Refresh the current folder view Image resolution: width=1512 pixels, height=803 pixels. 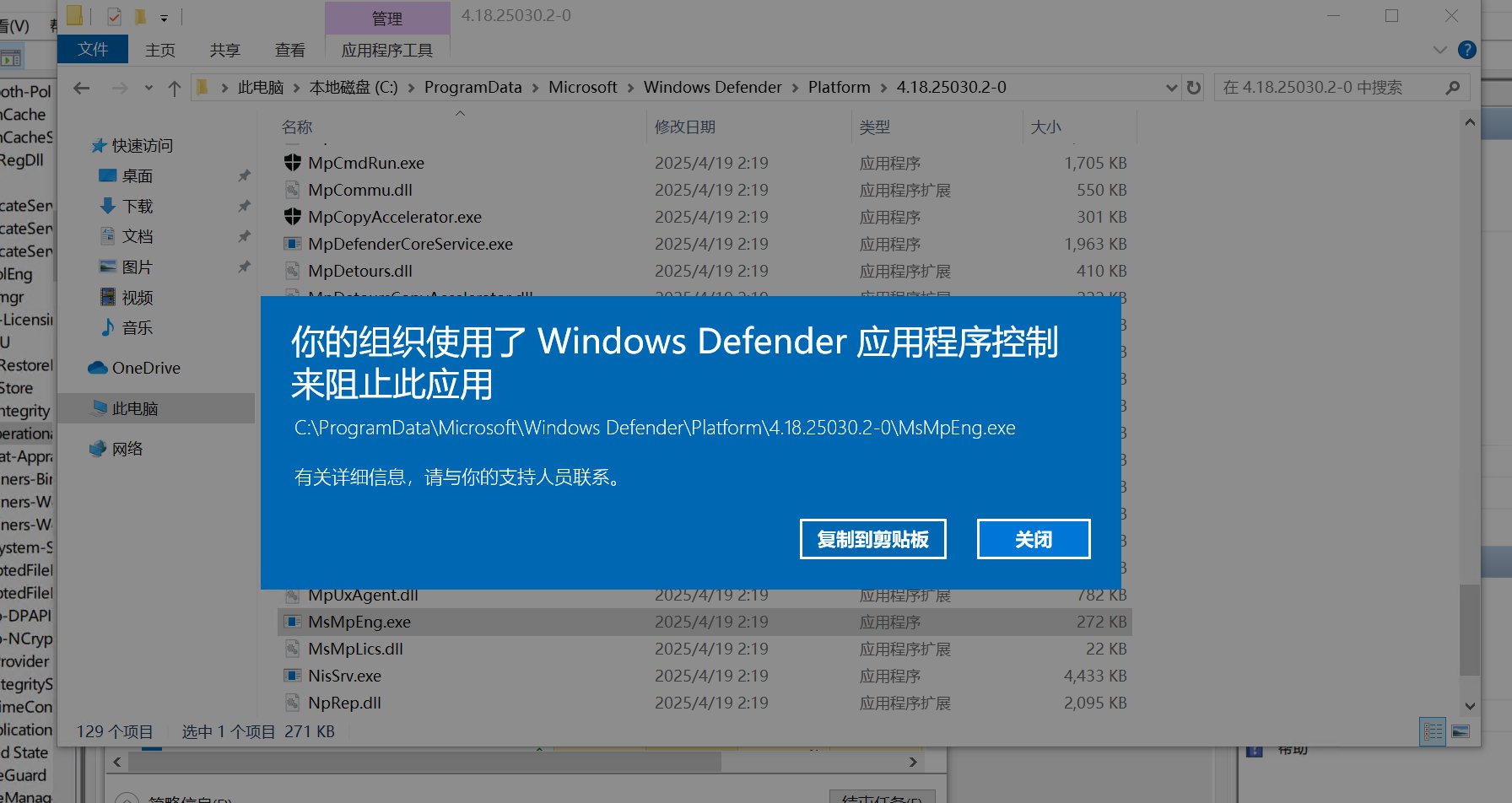[1193, 88]
